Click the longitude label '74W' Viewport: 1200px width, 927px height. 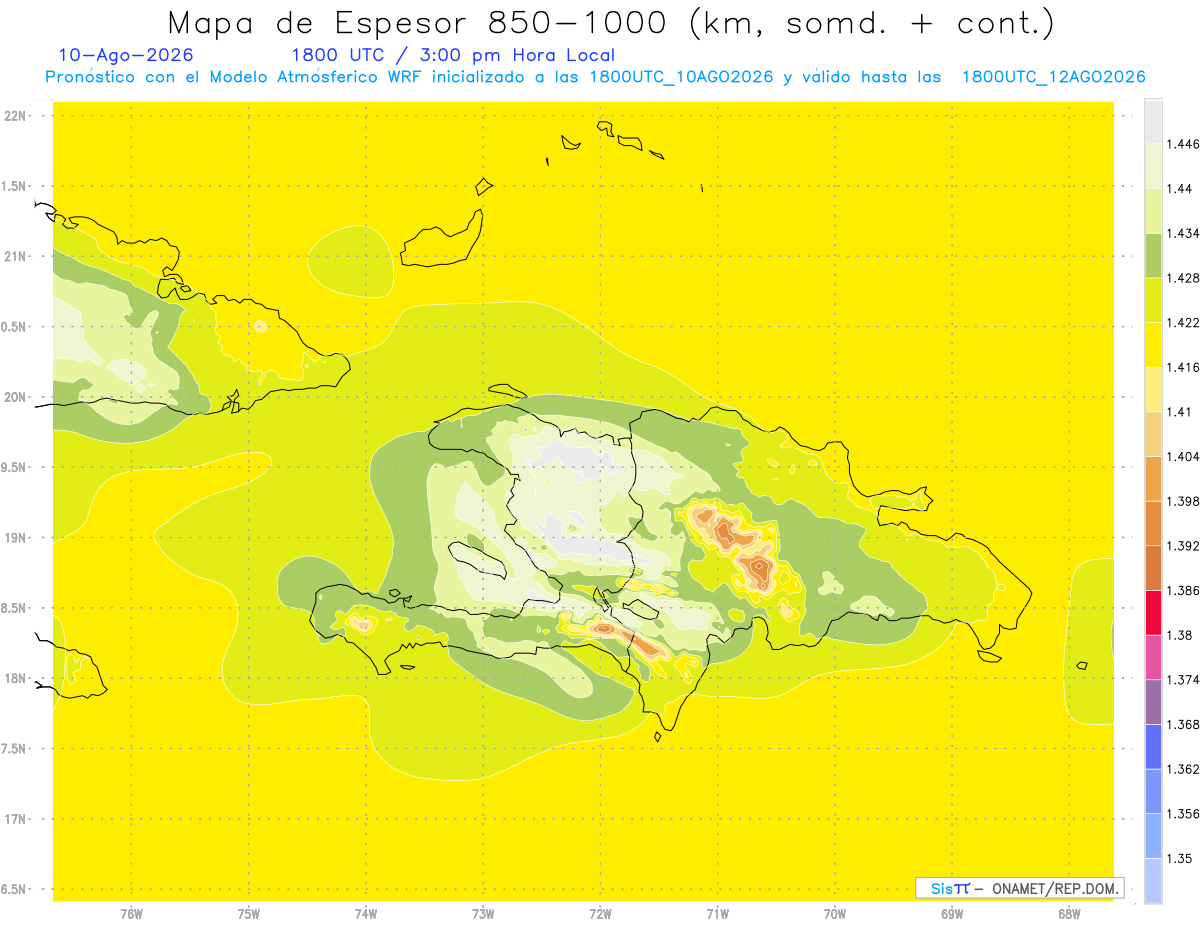(x=366, y=914)
